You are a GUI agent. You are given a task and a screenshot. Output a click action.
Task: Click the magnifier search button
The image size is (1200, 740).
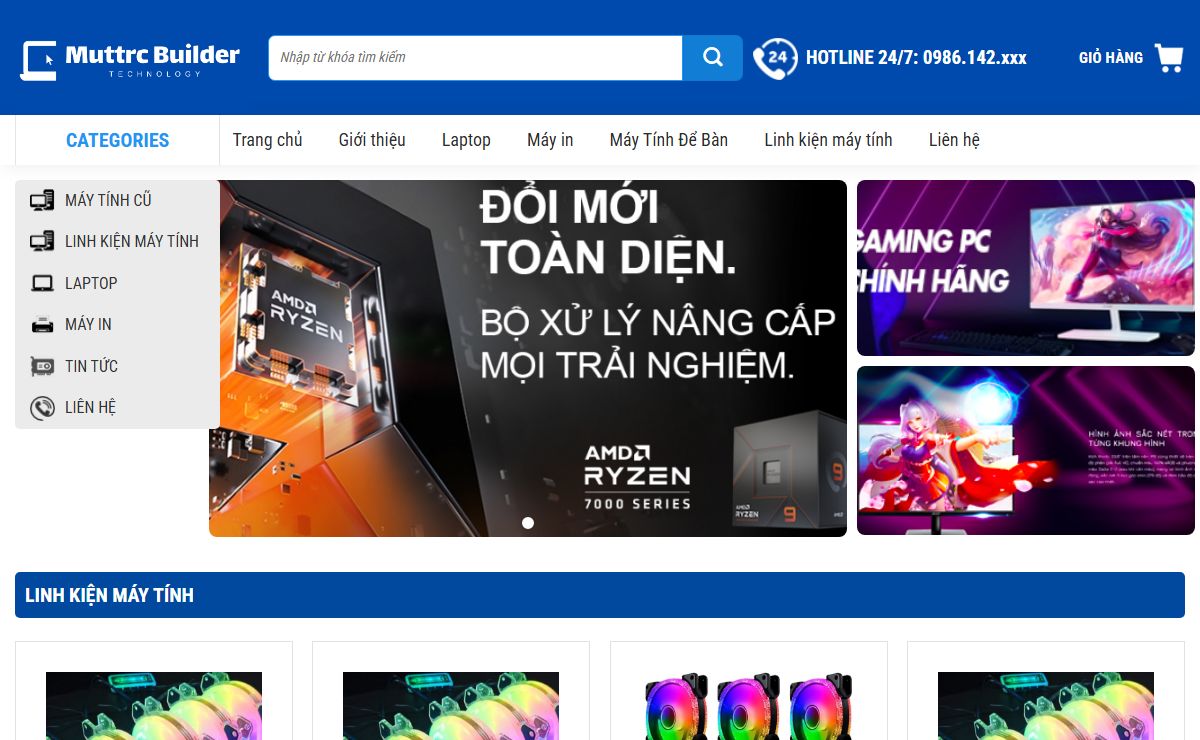click(x=712, y=58)
